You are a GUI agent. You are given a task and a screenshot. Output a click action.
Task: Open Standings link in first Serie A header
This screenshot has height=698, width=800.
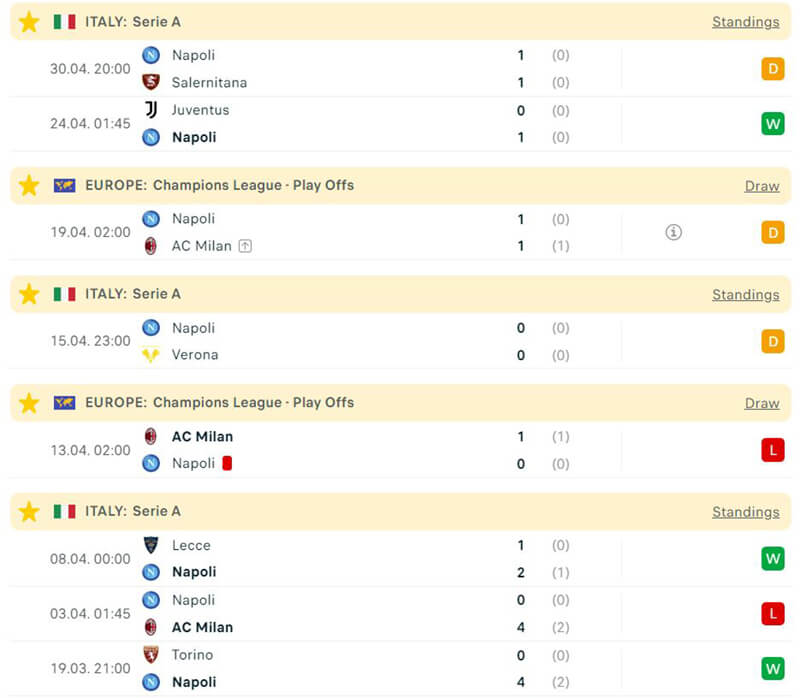pyautogui.click(x=745, y=22)
